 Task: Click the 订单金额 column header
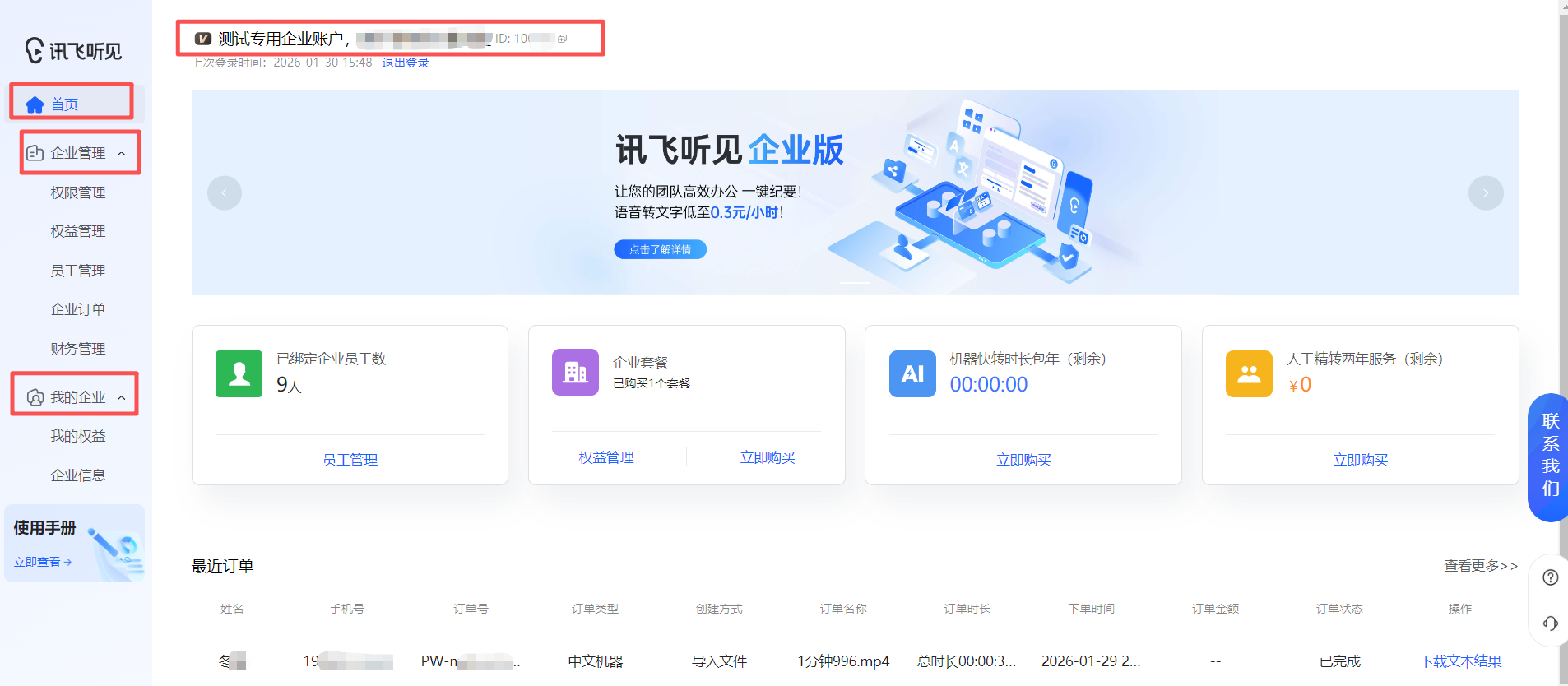pyautogui.click(x=1215, y=609)
